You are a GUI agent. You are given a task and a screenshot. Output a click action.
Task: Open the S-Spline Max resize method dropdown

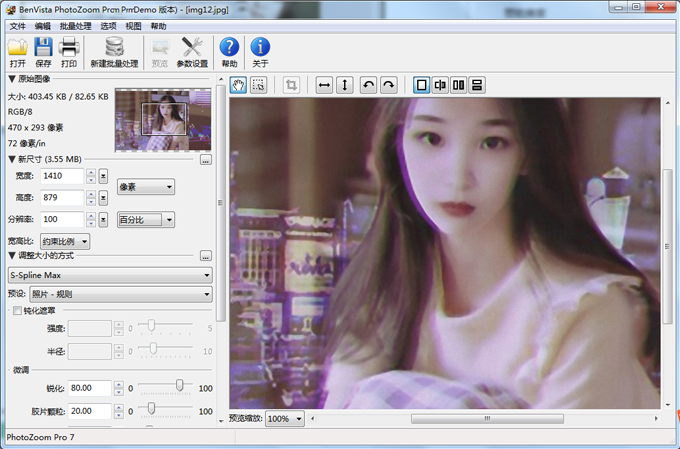coord(110,274)
